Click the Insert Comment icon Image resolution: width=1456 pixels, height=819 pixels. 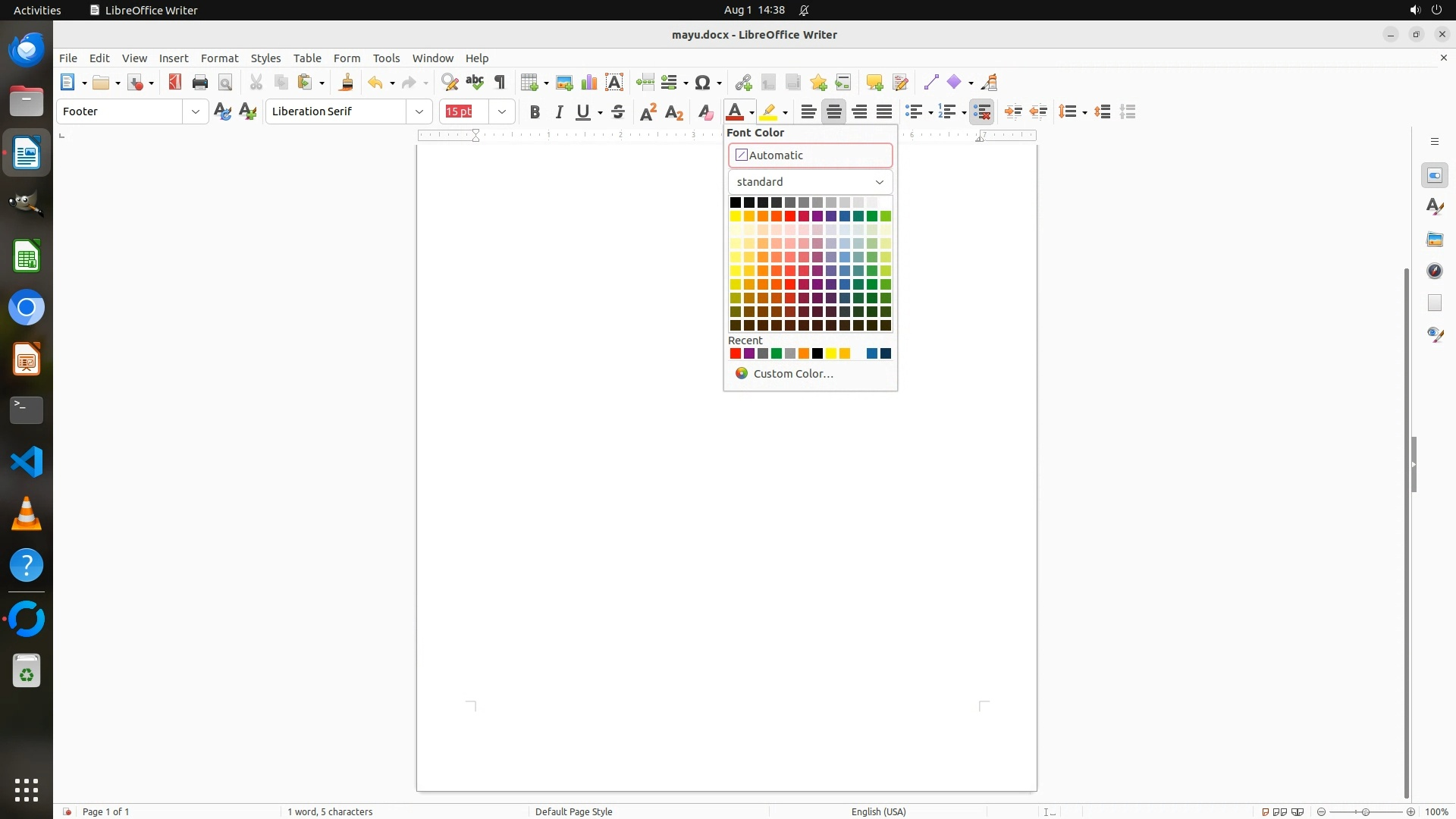[x=874, y=83]
